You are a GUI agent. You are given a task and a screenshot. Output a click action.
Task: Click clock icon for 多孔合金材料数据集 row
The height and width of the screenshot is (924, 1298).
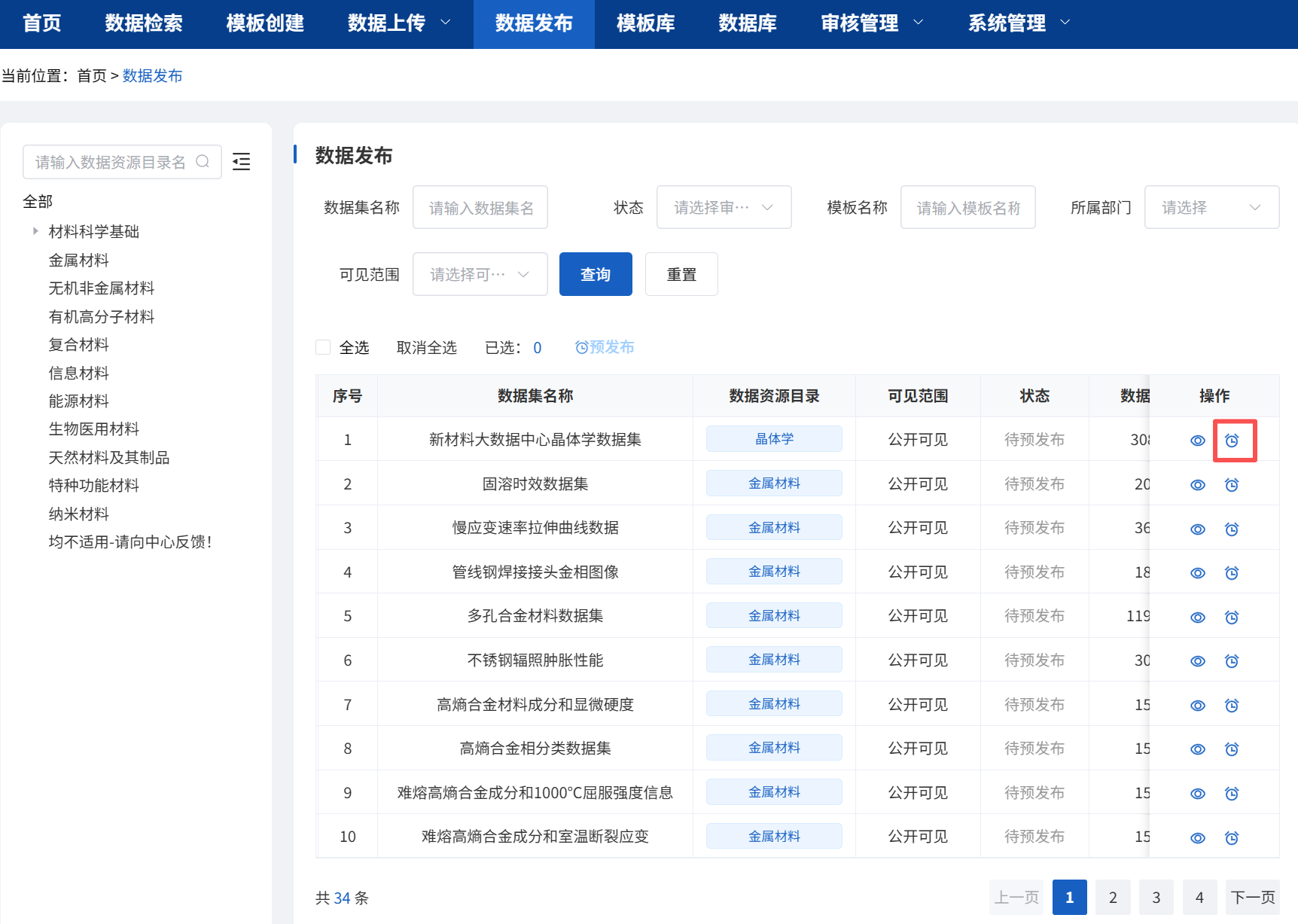[x=1232, y=617]
